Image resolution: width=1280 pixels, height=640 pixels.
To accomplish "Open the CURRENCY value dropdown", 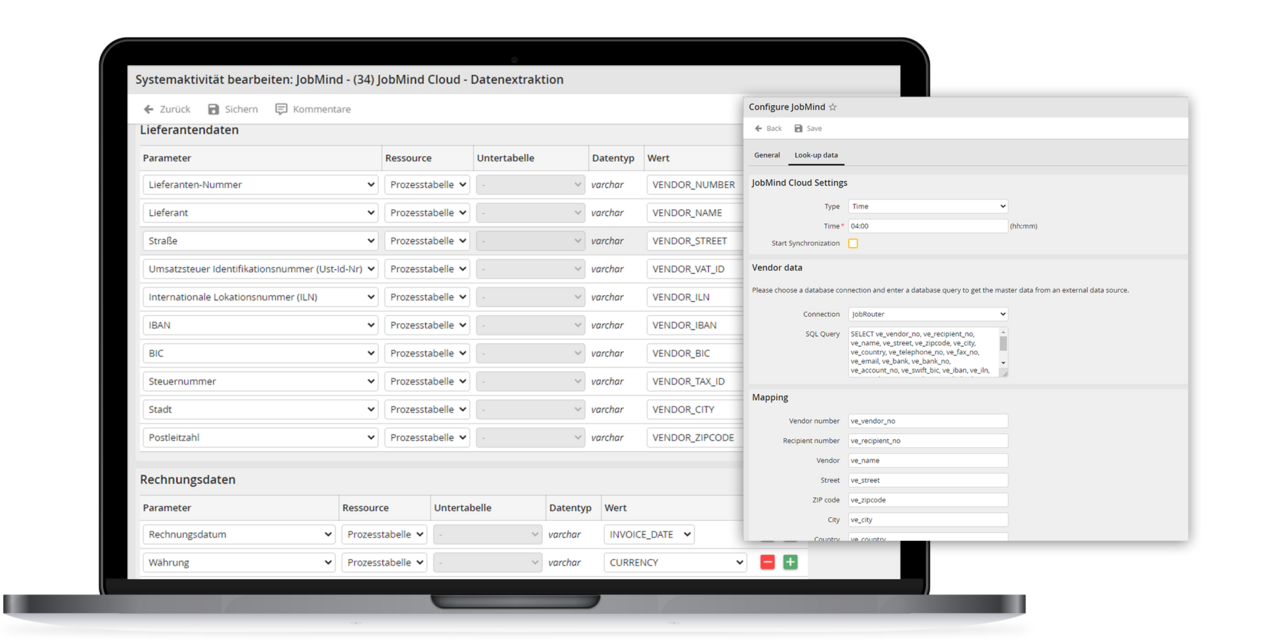I will tap(675, 562).
